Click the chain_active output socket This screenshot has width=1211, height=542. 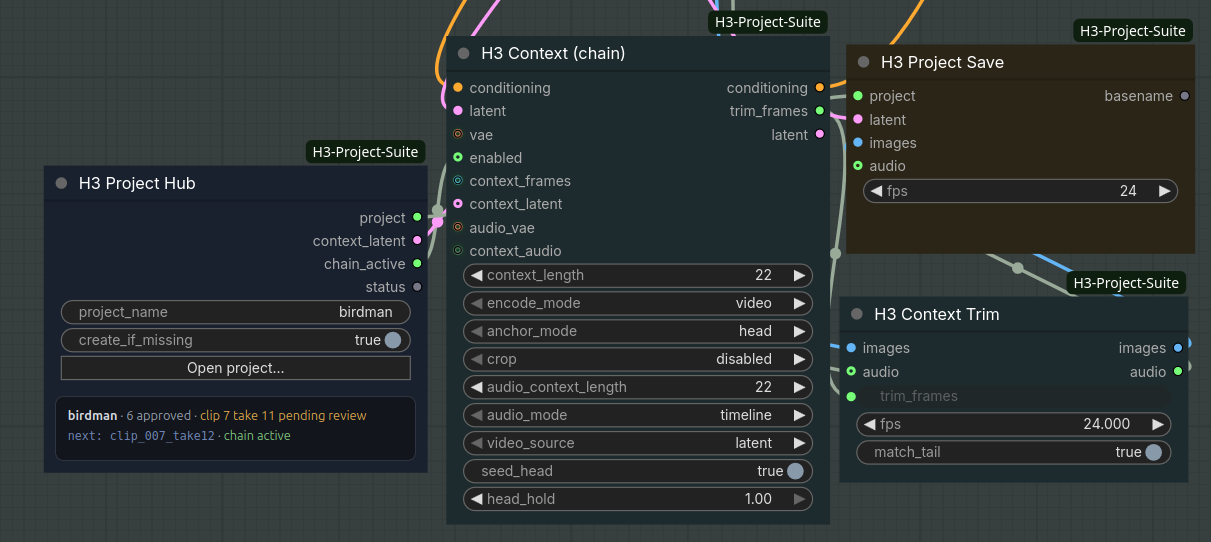pyautogui.click(x=417, y=264)
